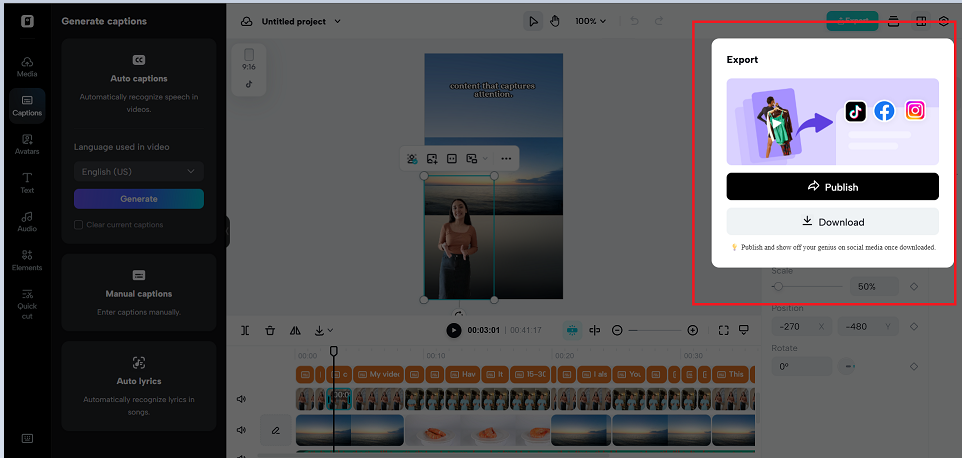The width and height of the screenshot is (962, 458).
Task: Select the pointer selection tool
Action: click(533, 21)
